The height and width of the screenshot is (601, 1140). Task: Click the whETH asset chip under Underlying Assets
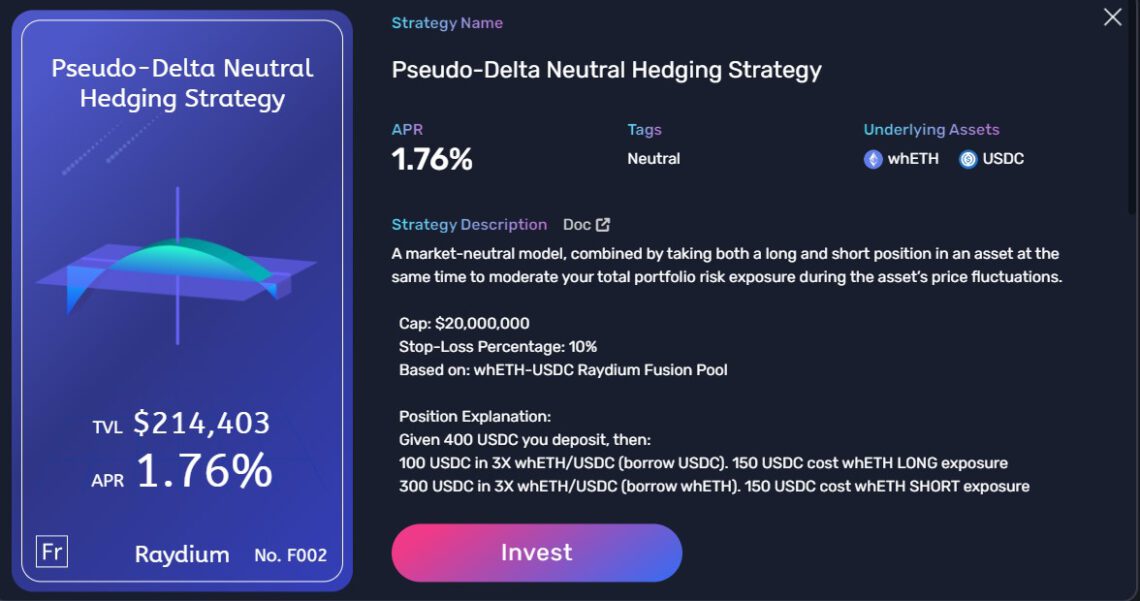[900, 158]
